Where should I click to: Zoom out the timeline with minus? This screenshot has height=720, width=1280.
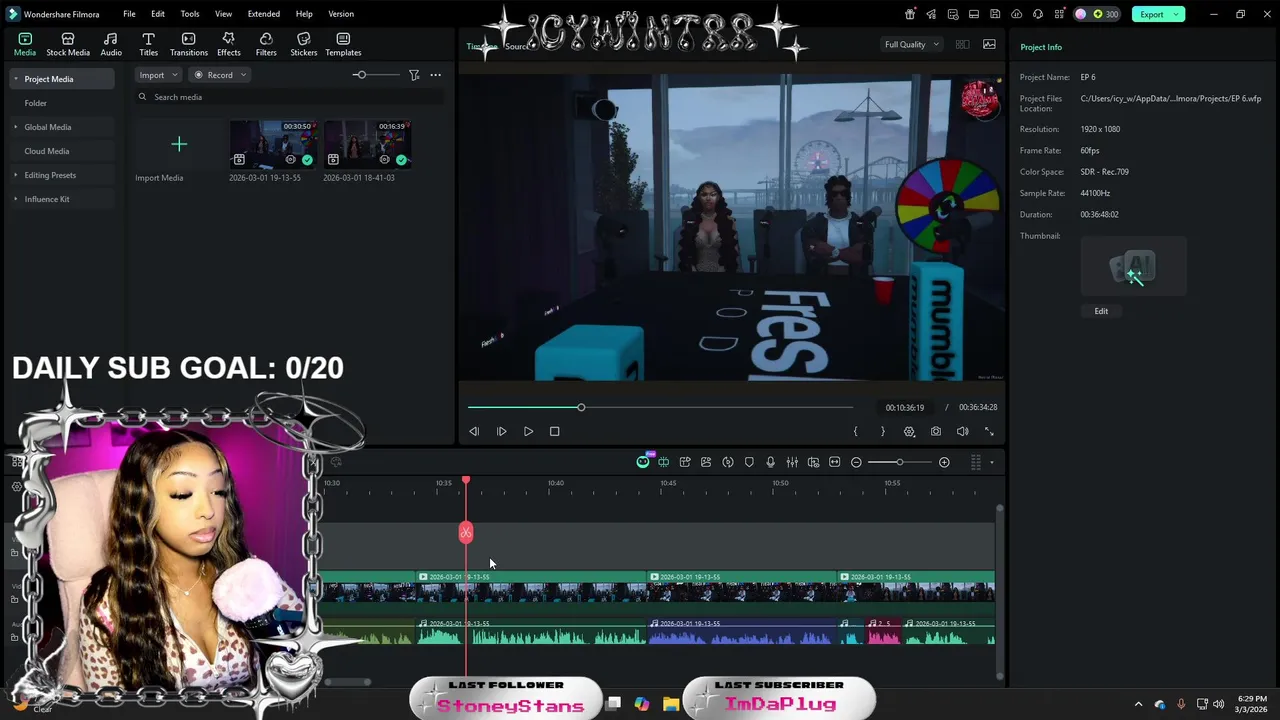[x=856, y=462]
